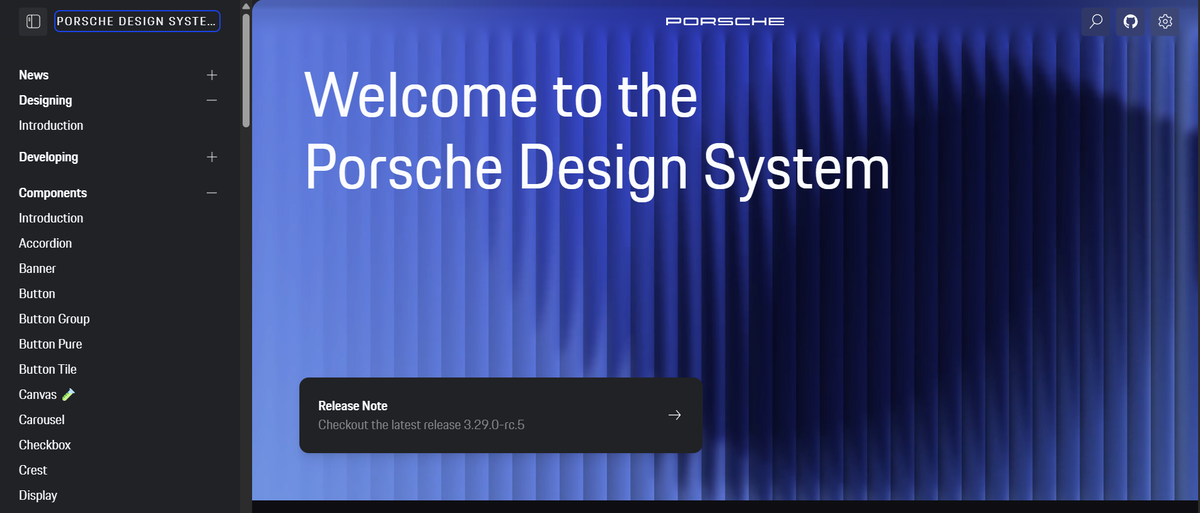Open the Banner component page
The height and width of the screenshot is (513, 1200).
point(37,268)
